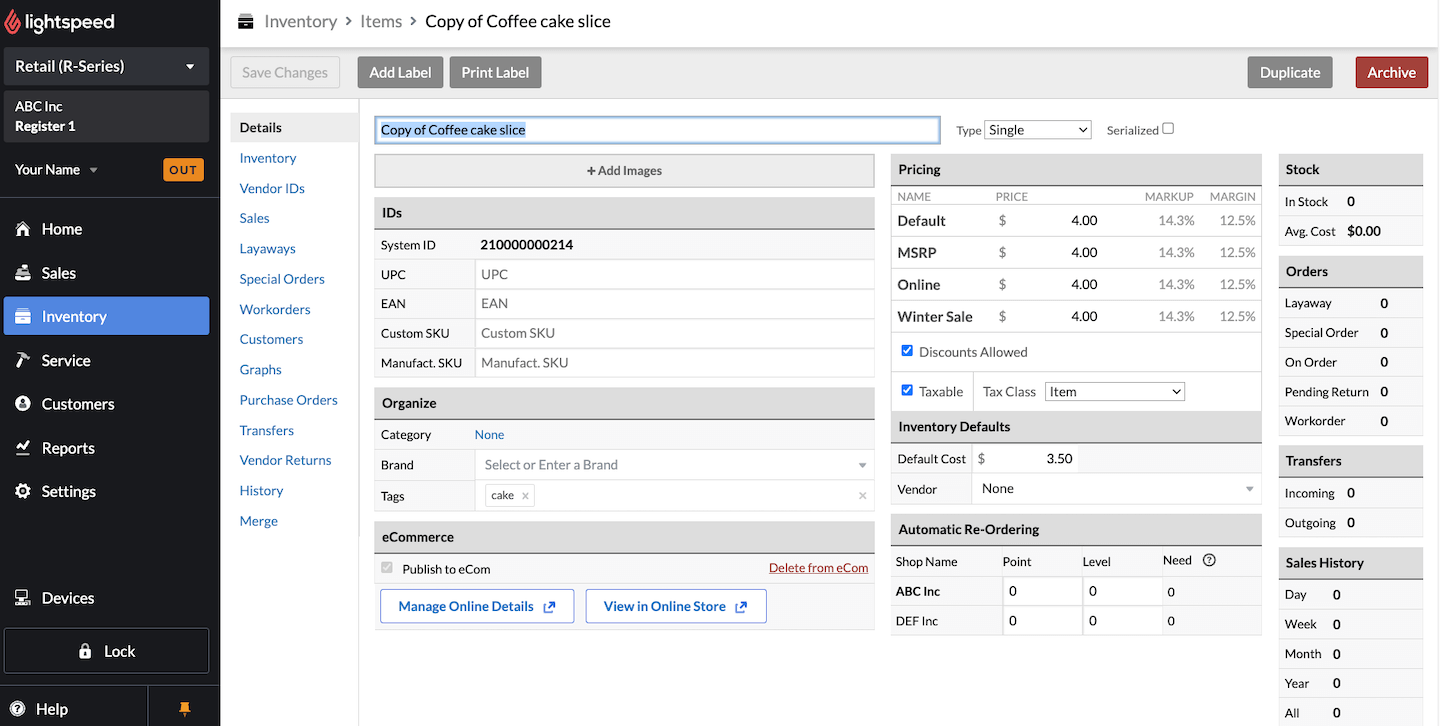Click the ABC Inc Register 1 panel
Image resolution: width=1440 pixels, height=726 pixels.
pos(106,116)
